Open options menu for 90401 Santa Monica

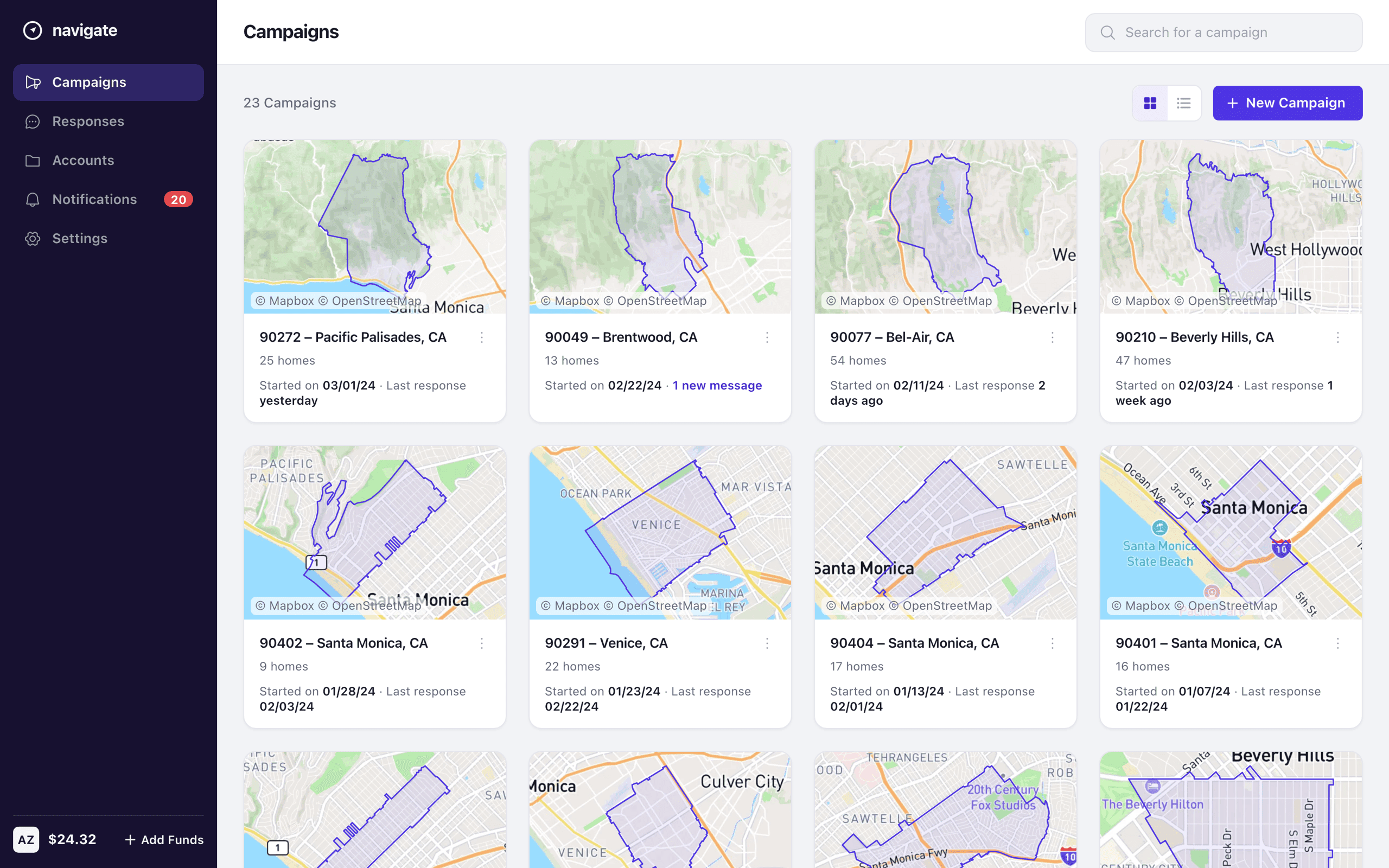point(1337,643)
